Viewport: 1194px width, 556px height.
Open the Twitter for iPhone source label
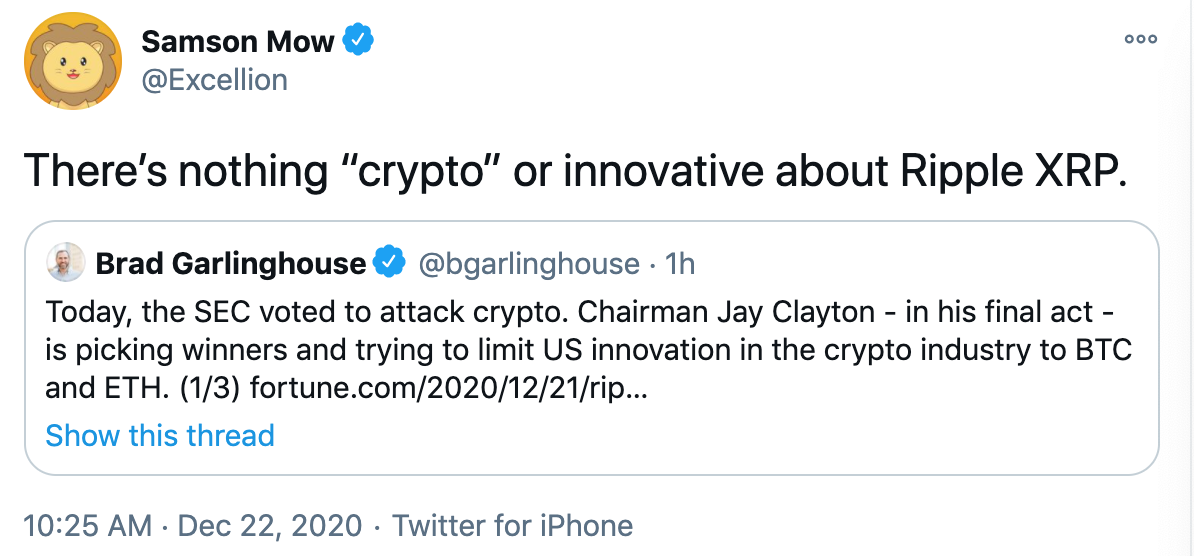pos(512,526)
